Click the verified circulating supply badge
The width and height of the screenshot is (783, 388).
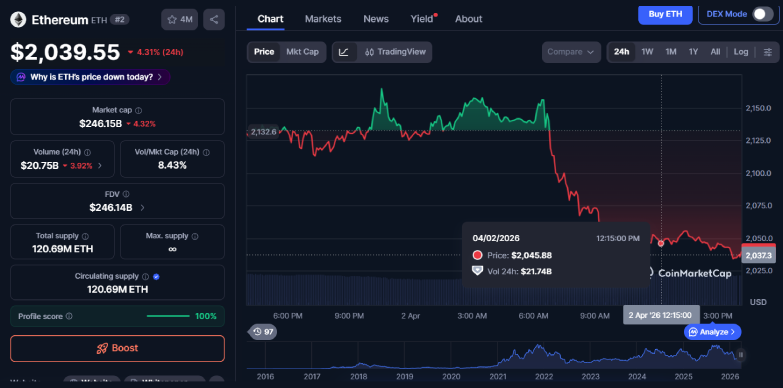(x=156, y=277)
